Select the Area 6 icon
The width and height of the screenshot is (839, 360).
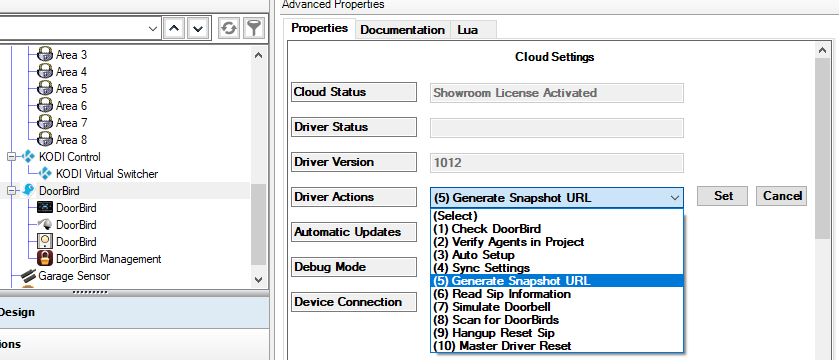(x=45, y=105)
